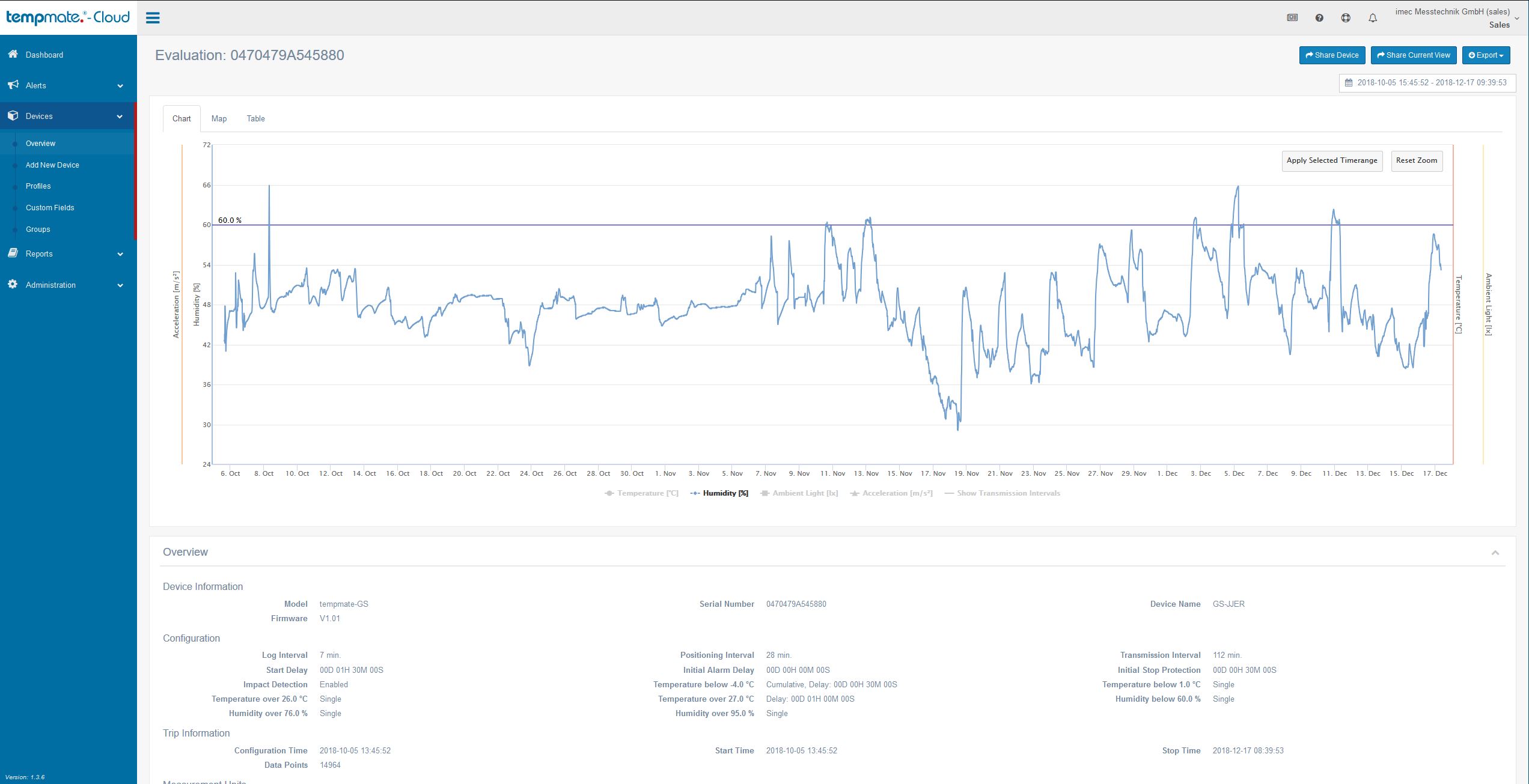This screenshot has width=1529, height=784.
Task: Enable Show Transmission Intervals legend item
Action: click(x=1002, y=493)
